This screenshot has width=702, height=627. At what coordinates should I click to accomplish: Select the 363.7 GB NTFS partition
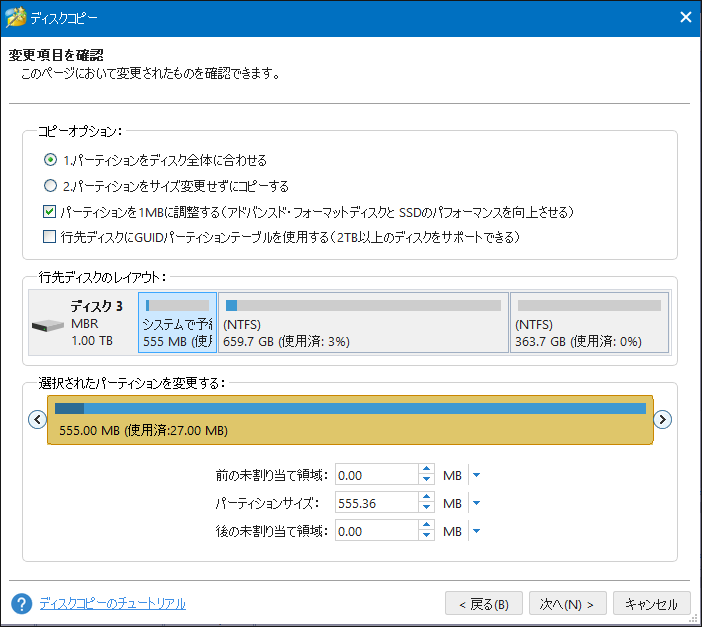[x=589, y=322]
